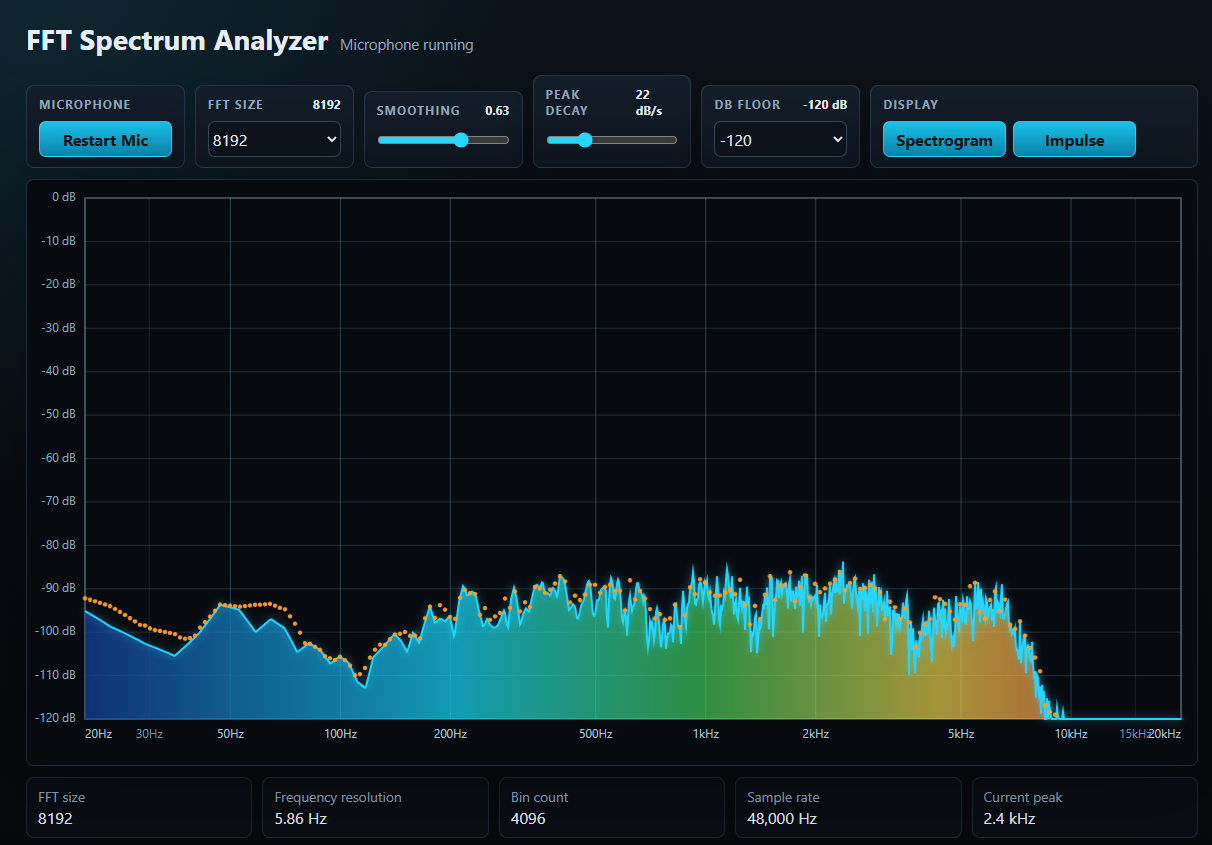The width and height of the screenshot is (1212, 845).
Task: Switch display to Impulse
Action: [x=1074, y=140]
